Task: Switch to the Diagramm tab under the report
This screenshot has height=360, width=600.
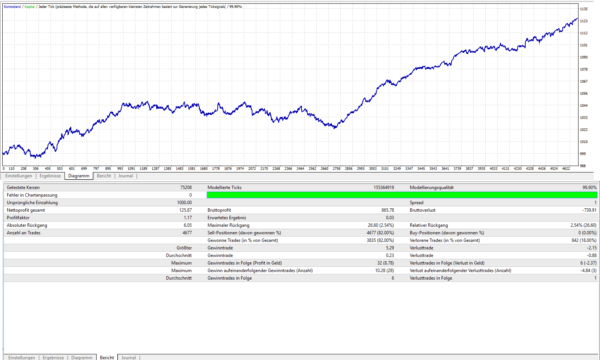Action: click(x=82, y=357)
